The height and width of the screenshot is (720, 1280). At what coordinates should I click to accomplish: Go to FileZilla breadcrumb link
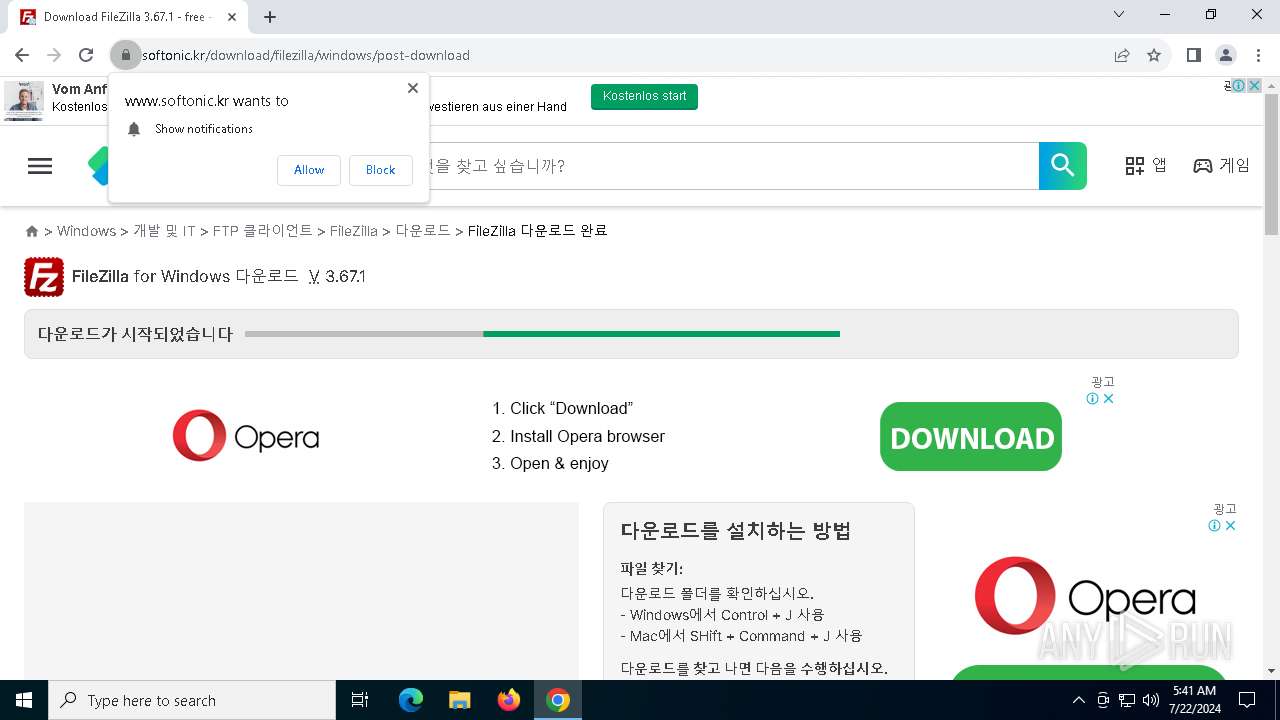pyautogui.click(x=353, y=231)
